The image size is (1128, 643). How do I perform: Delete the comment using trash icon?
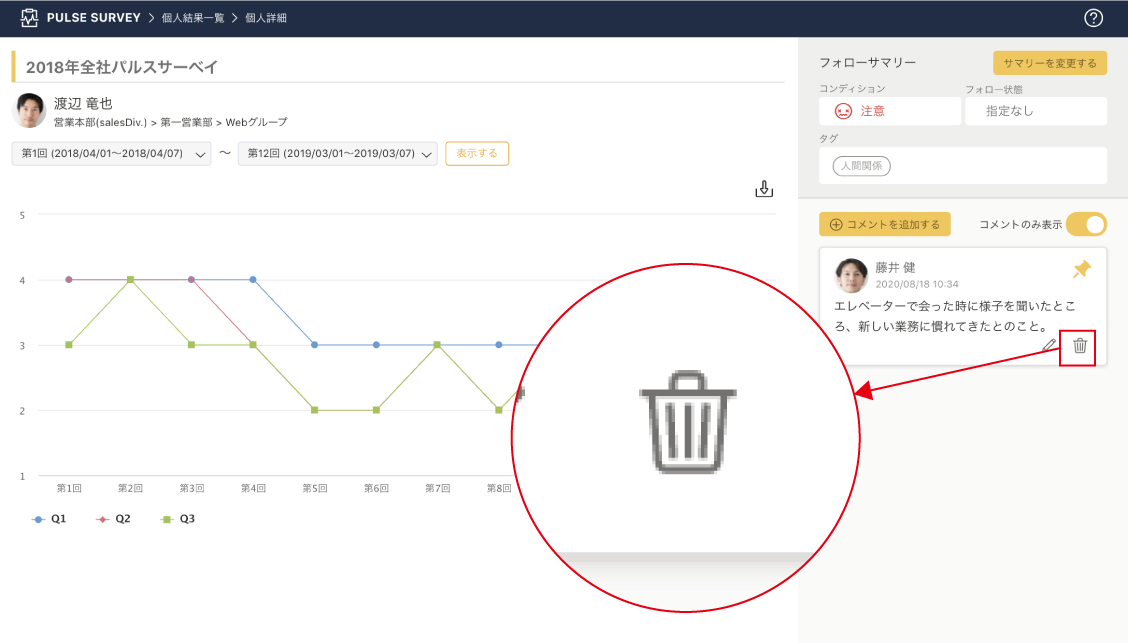pyautogui.click(x=1079, y=346)
